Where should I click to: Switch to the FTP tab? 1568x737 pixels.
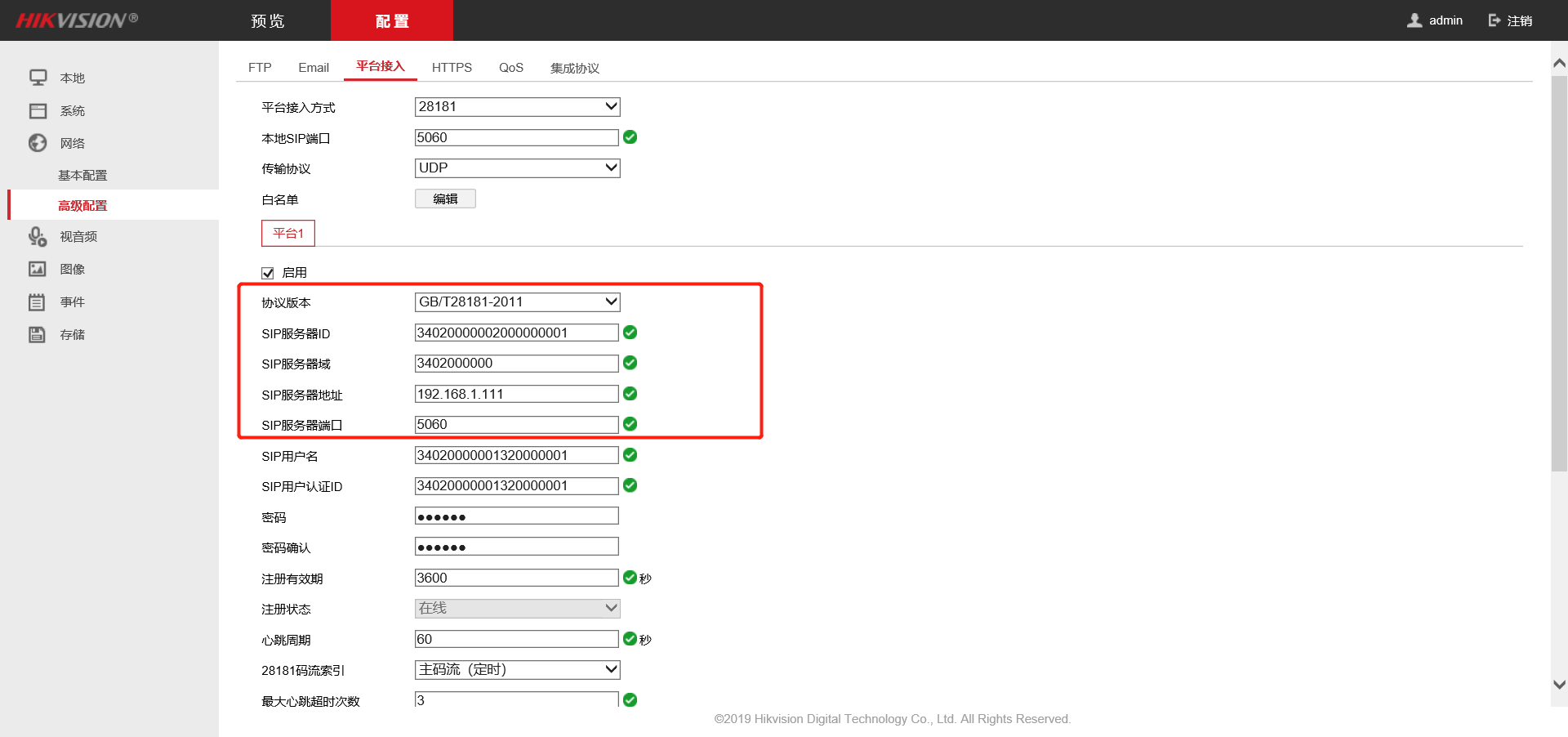(x=260, y=68)
